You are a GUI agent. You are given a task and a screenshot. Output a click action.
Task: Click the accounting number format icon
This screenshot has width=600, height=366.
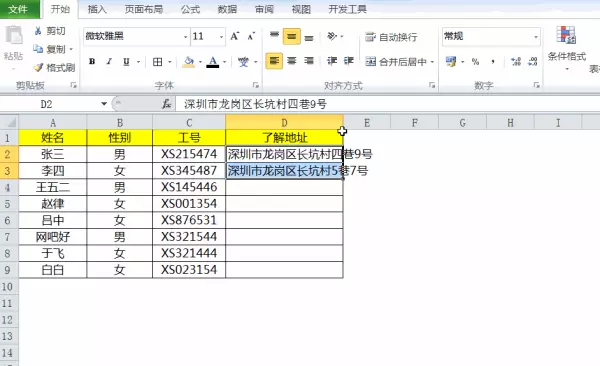[451, 62]
